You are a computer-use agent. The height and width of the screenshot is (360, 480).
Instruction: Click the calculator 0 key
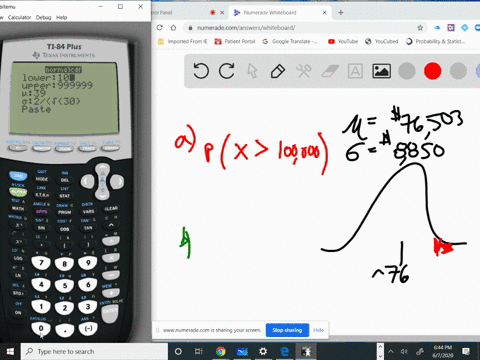[41, 328]
